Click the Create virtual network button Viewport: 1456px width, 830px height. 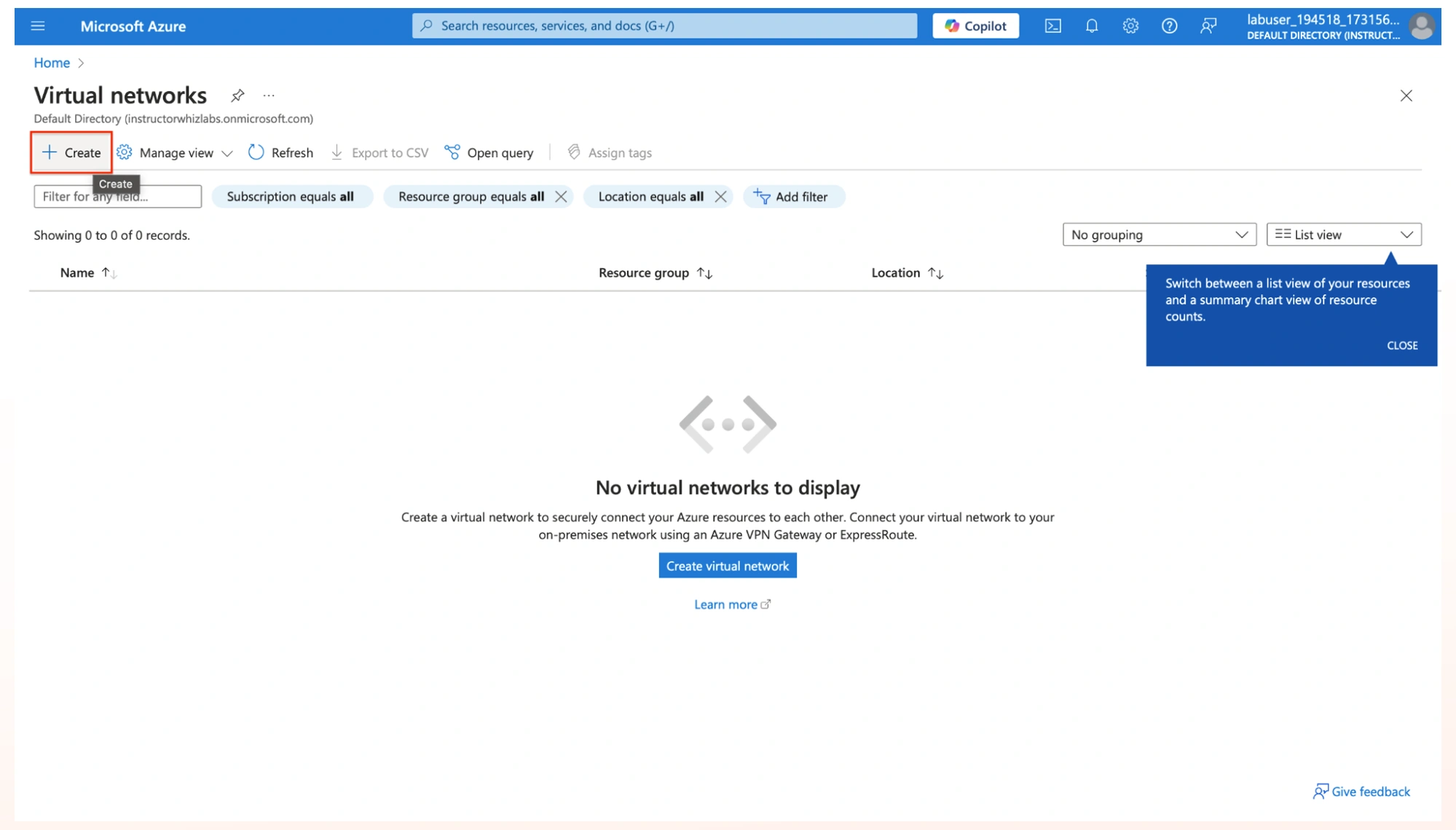pyautogui.click(x=727, y=565)
